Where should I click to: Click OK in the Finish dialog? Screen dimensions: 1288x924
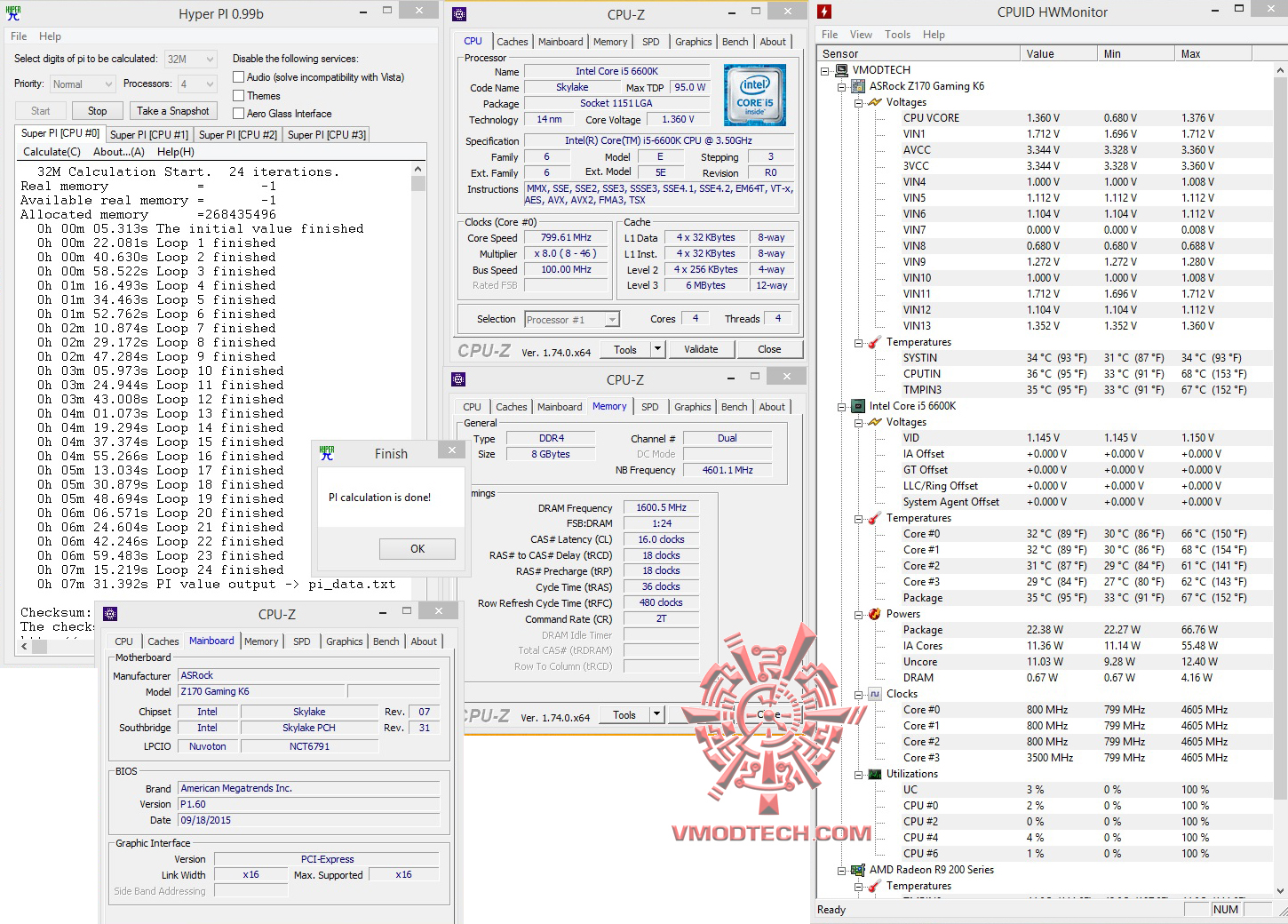coord(417,549)
